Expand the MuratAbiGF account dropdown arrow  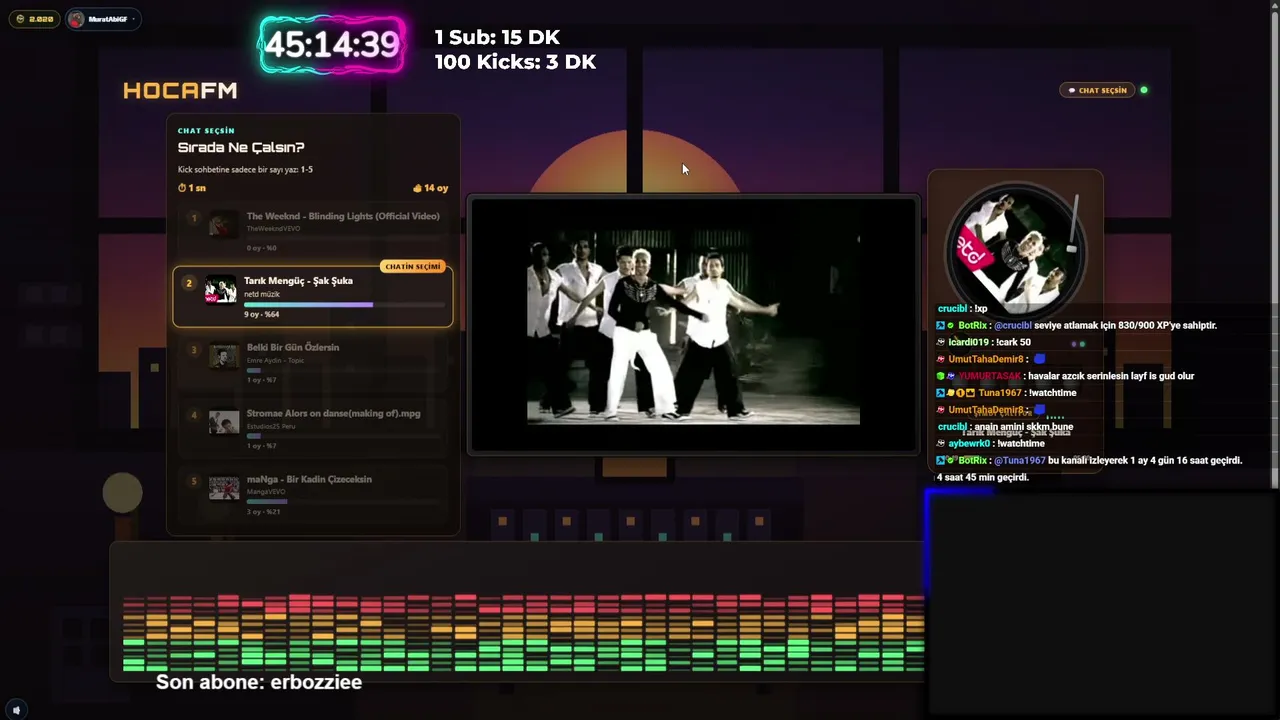coord(133,19)
